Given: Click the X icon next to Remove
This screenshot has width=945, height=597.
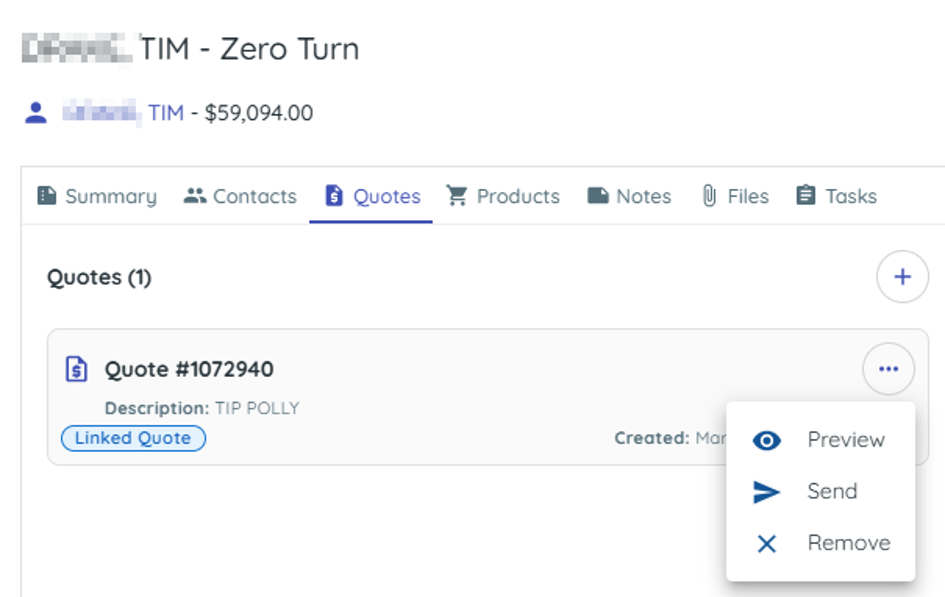Looking at the screenshot, I should 767,544.
